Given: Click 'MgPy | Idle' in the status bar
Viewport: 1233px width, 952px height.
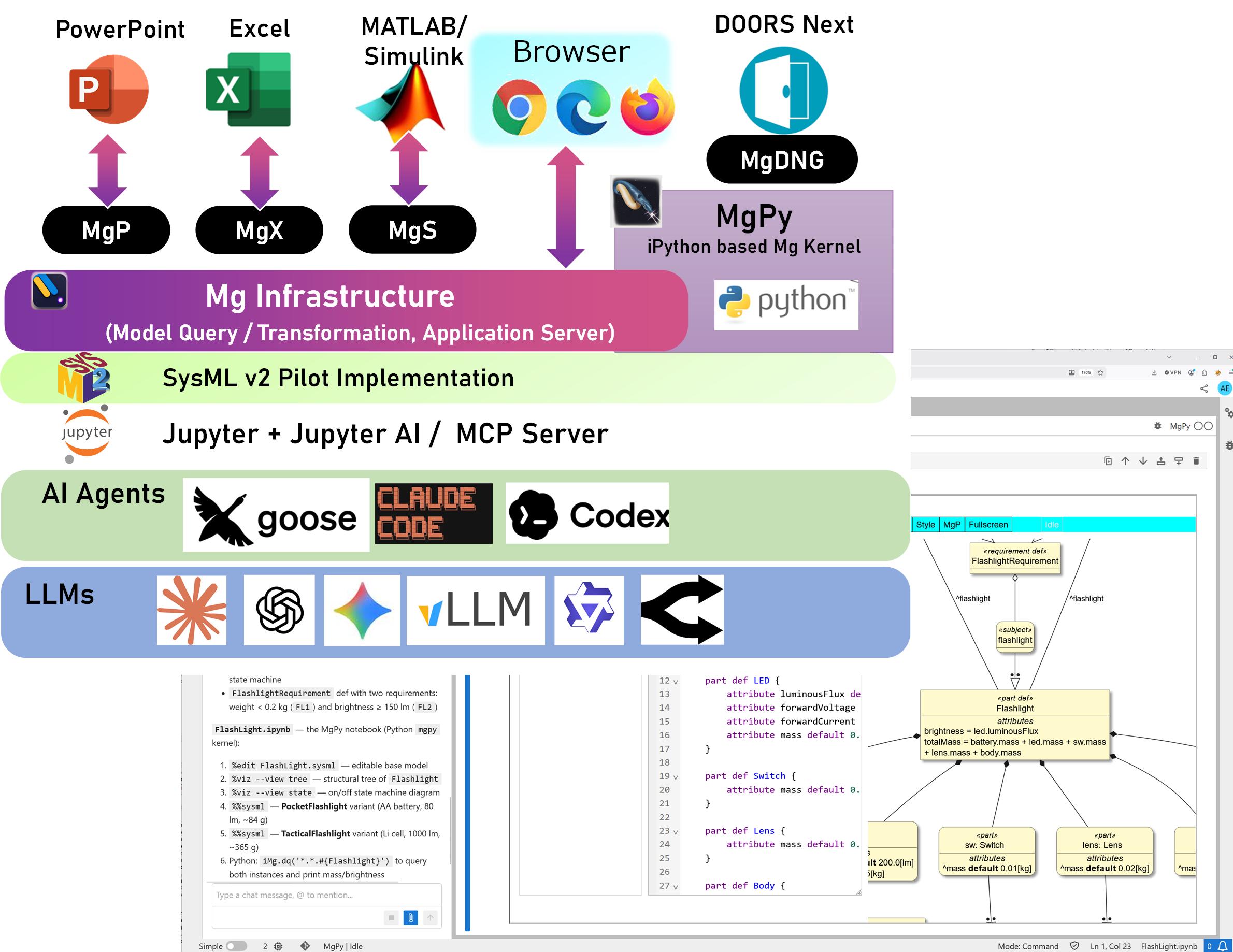Looking at the screenshot, I should tap(342, 946).
